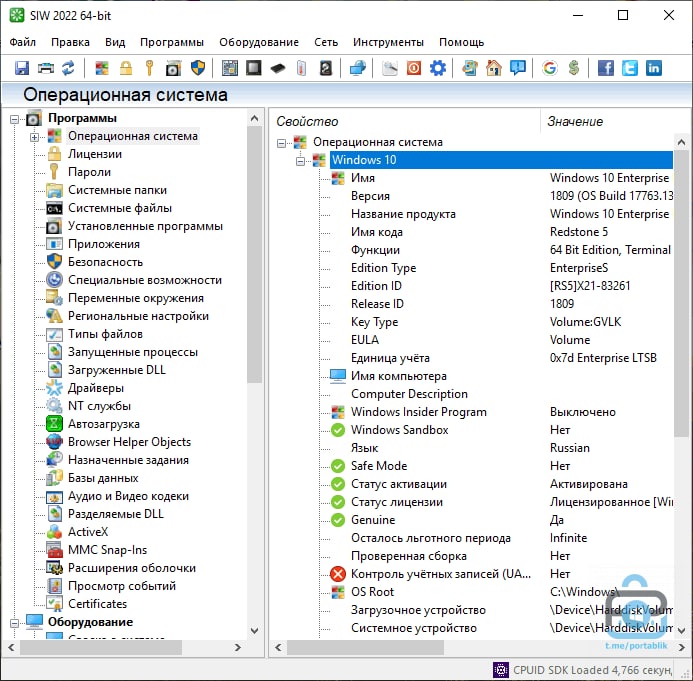Click the LinkedIn toolbar icon

point(654,68)
